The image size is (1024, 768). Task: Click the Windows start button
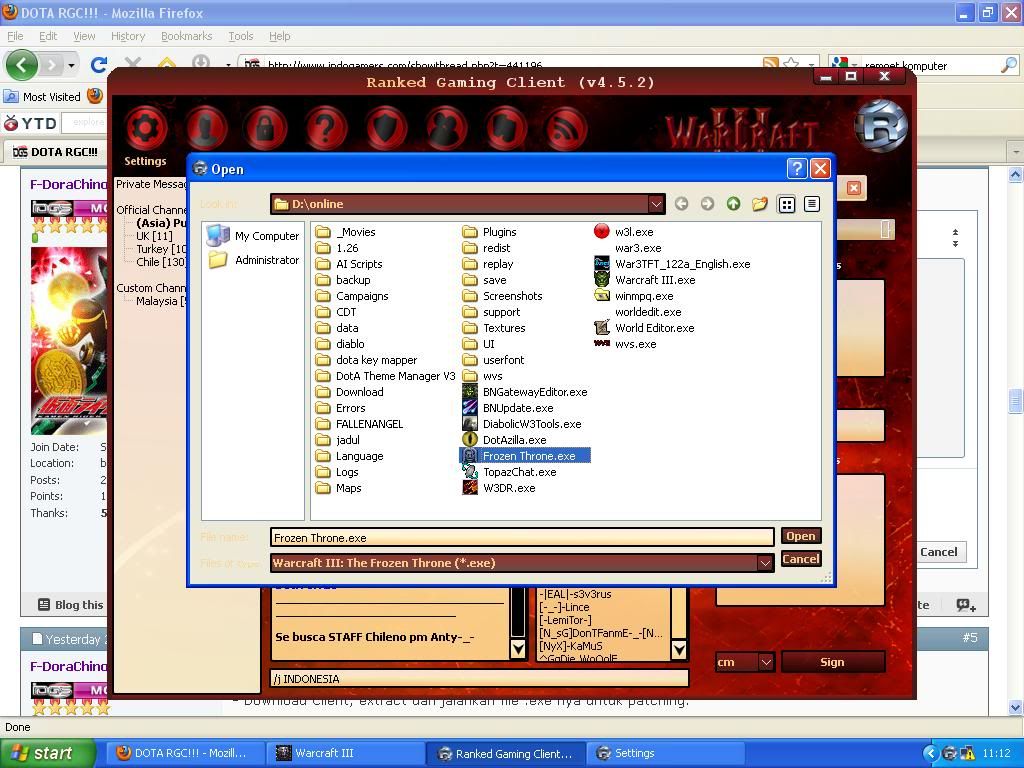(x=48, y=754)
